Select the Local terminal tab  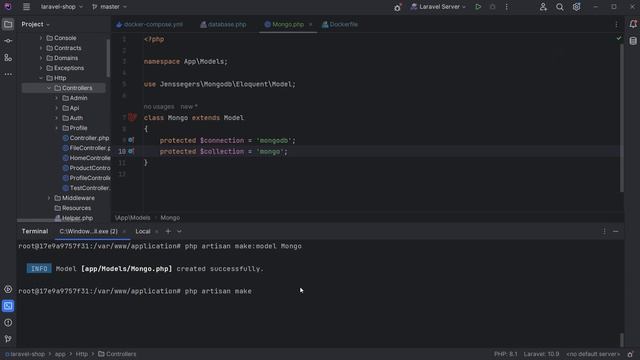coord(143,231)
